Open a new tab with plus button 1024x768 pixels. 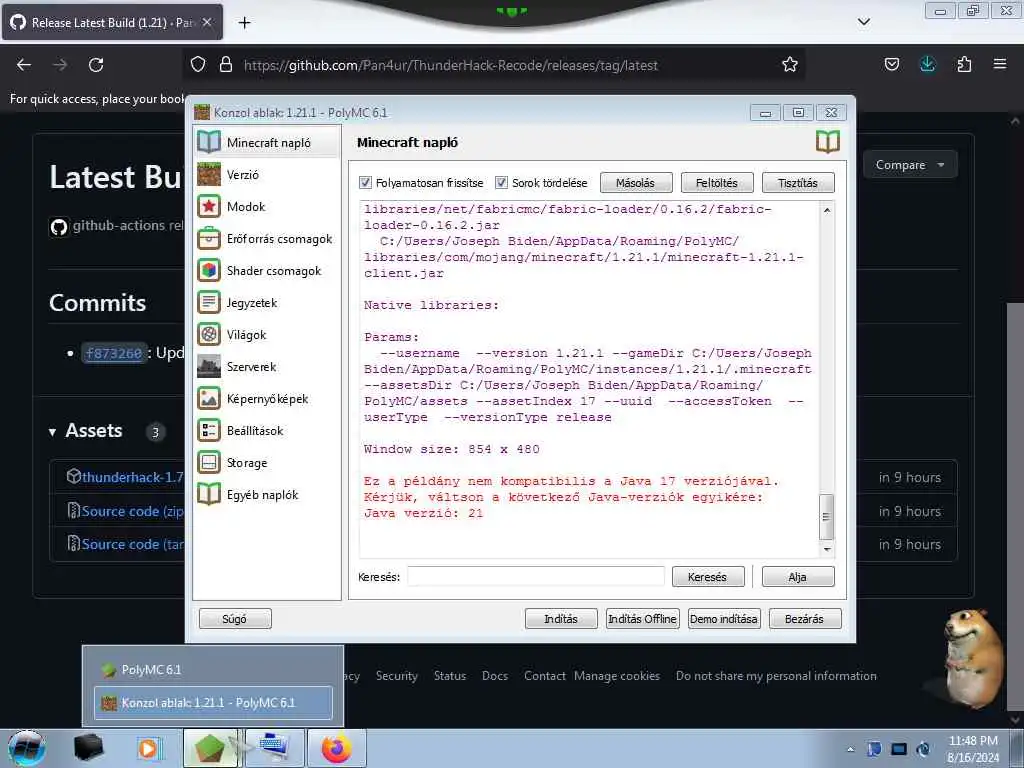(x=244, y=23)
